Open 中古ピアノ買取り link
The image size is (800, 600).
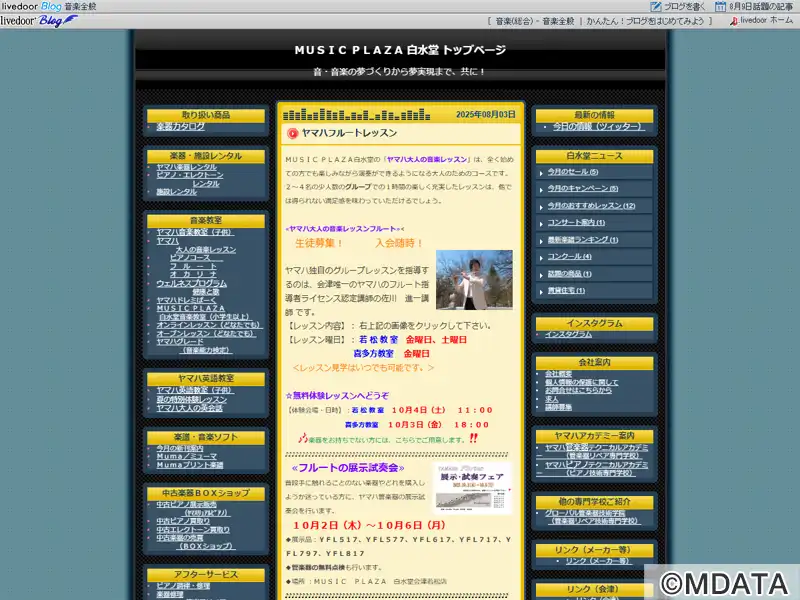(x=183, y=521)
